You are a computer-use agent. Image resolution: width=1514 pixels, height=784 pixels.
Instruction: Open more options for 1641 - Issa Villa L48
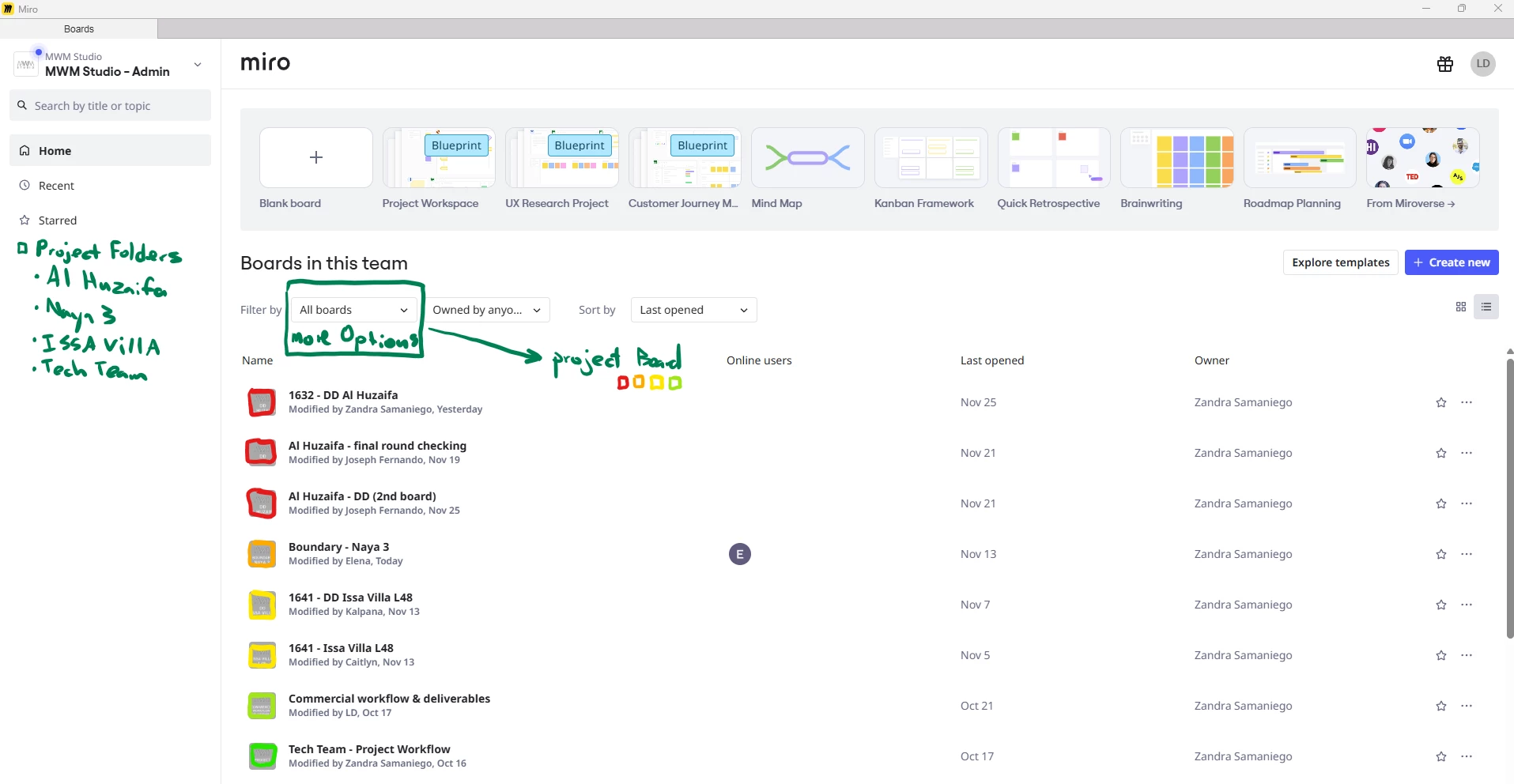click(x=1467, y=655)
